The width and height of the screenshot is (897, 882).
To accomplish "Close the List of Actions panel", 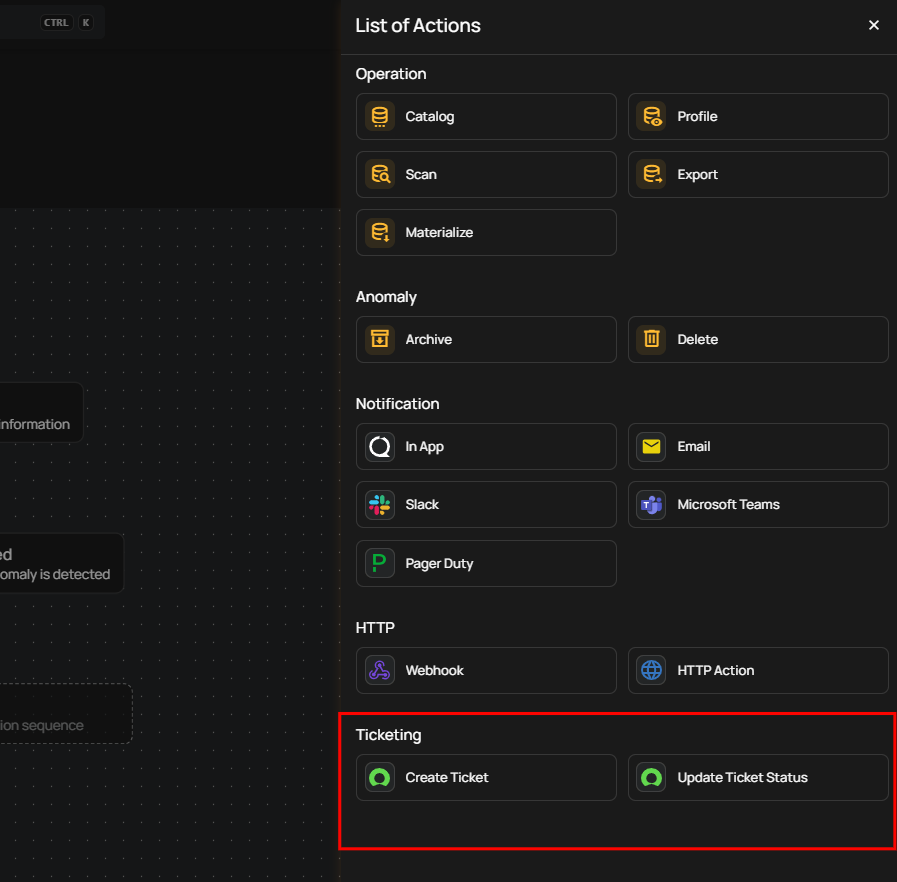I will point(874,26).
